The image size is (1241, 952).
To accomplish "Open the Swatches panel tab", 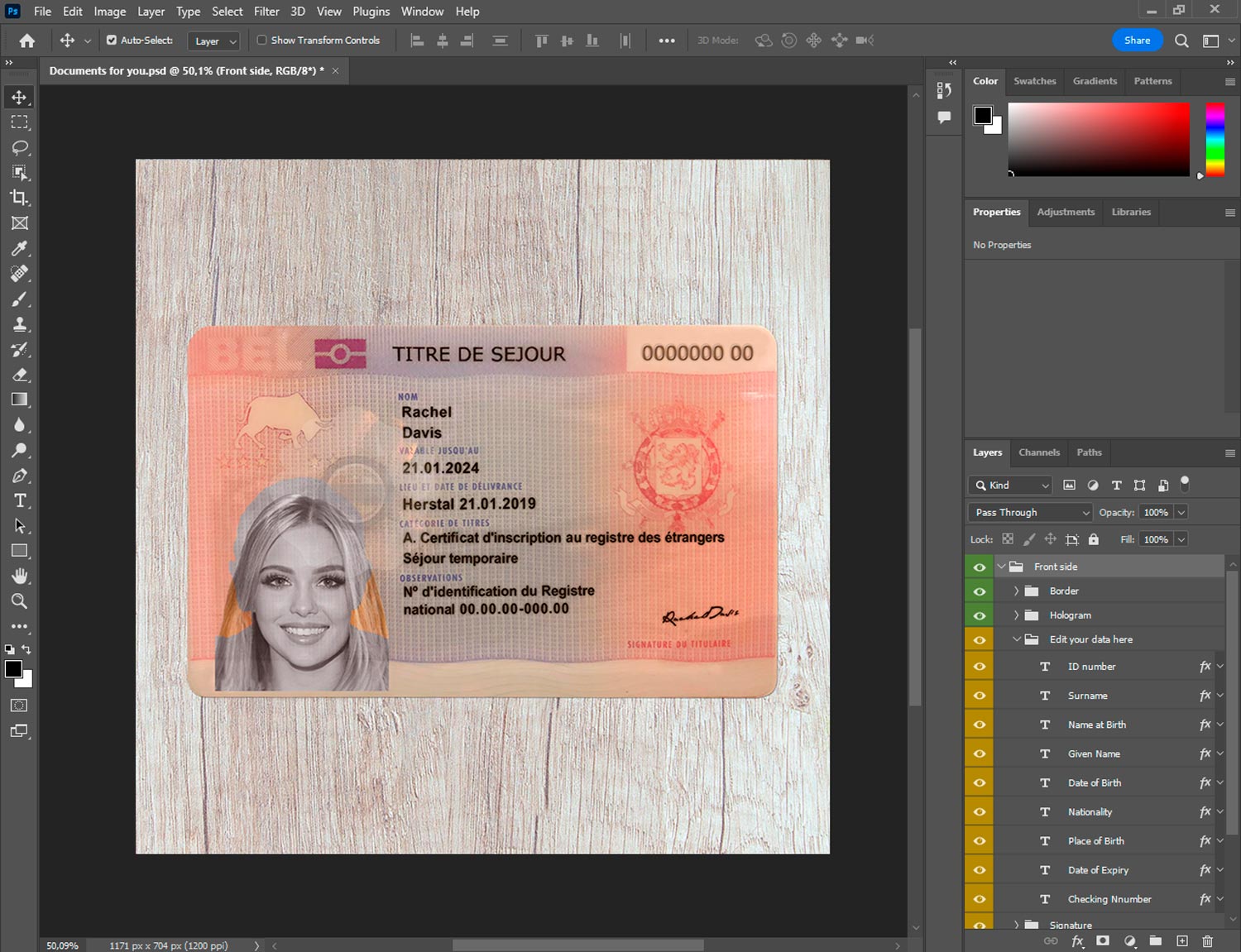I will coord(1034,81).
